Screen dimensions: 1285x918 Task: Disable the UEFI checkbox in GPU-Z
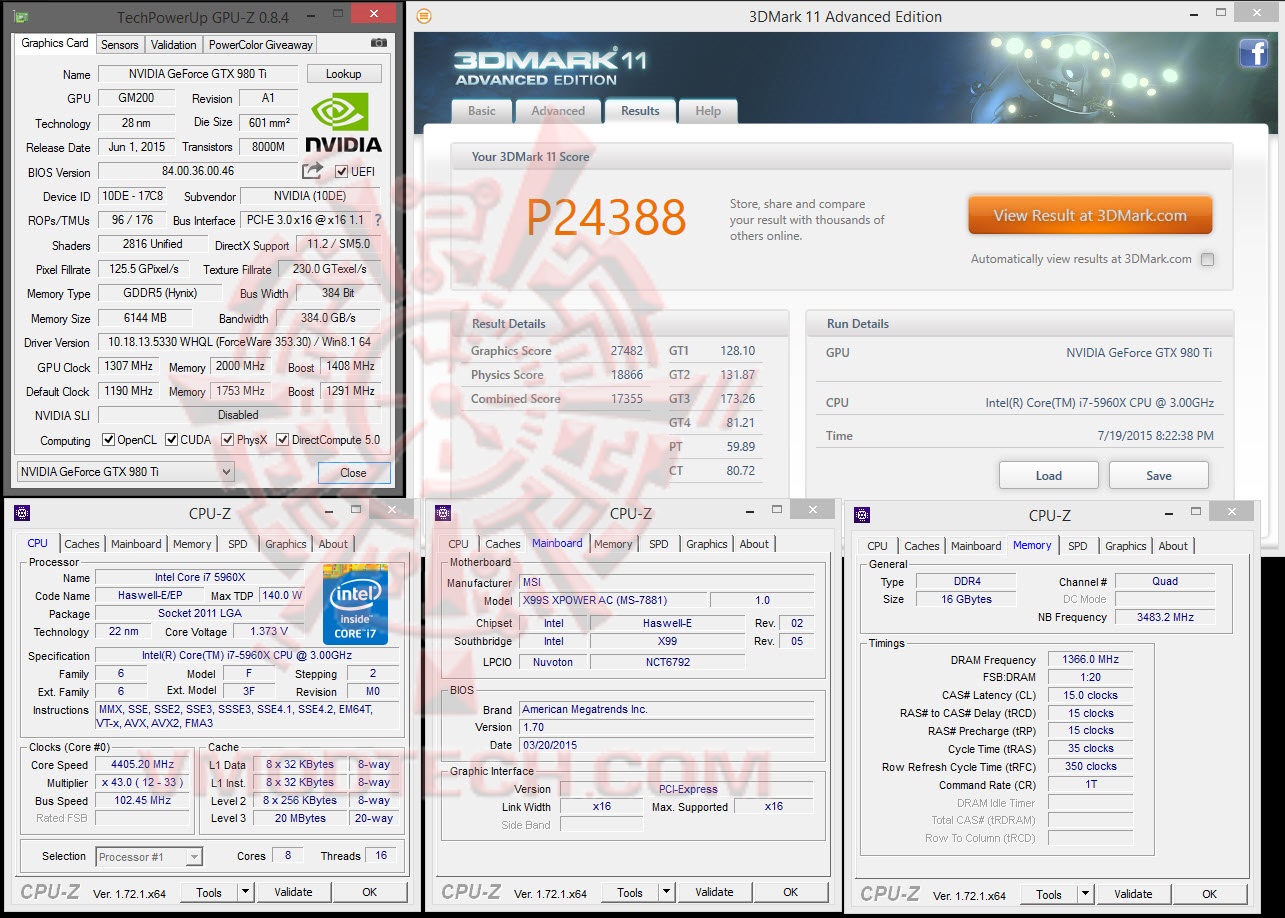click(x=340, y=170)
